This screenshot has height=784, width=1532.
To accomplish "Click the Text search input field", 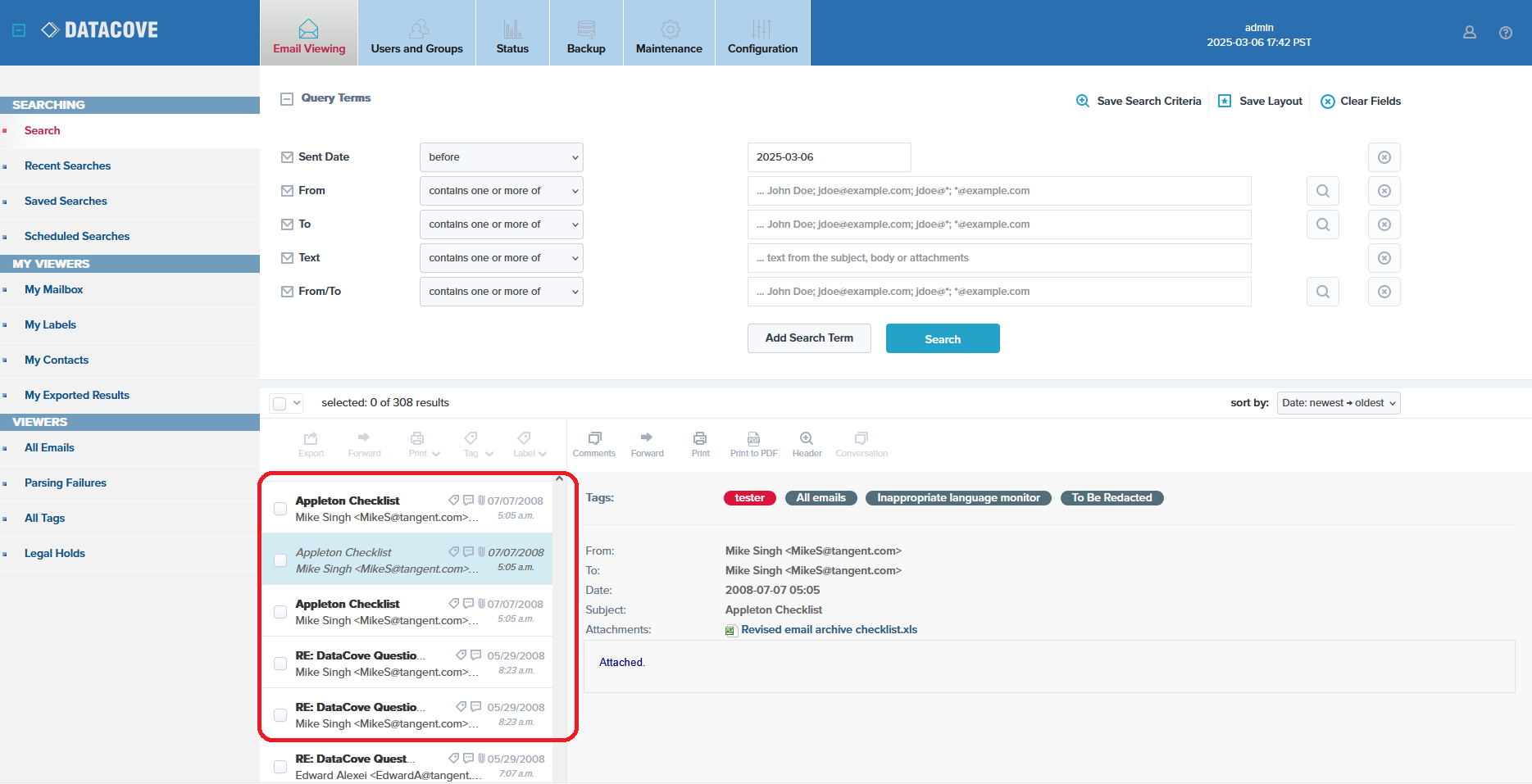I will [999, 258].
